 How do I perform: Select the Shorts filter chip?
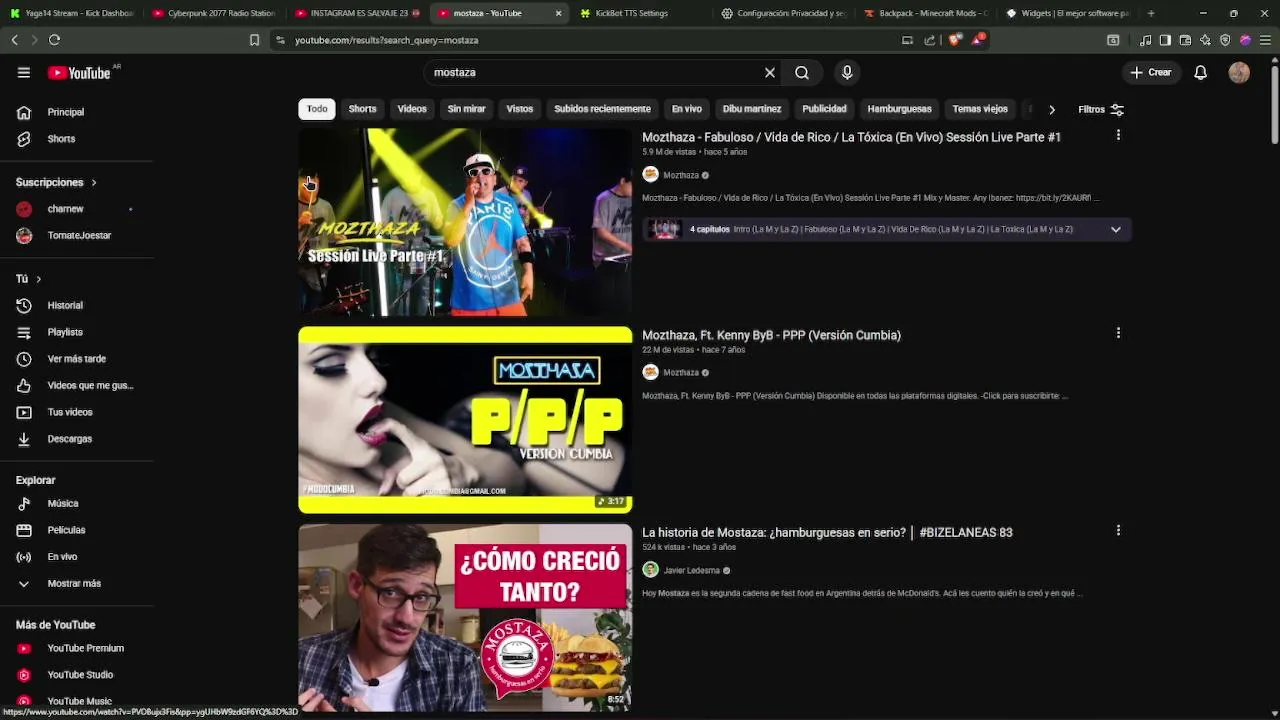coord(362,109)
